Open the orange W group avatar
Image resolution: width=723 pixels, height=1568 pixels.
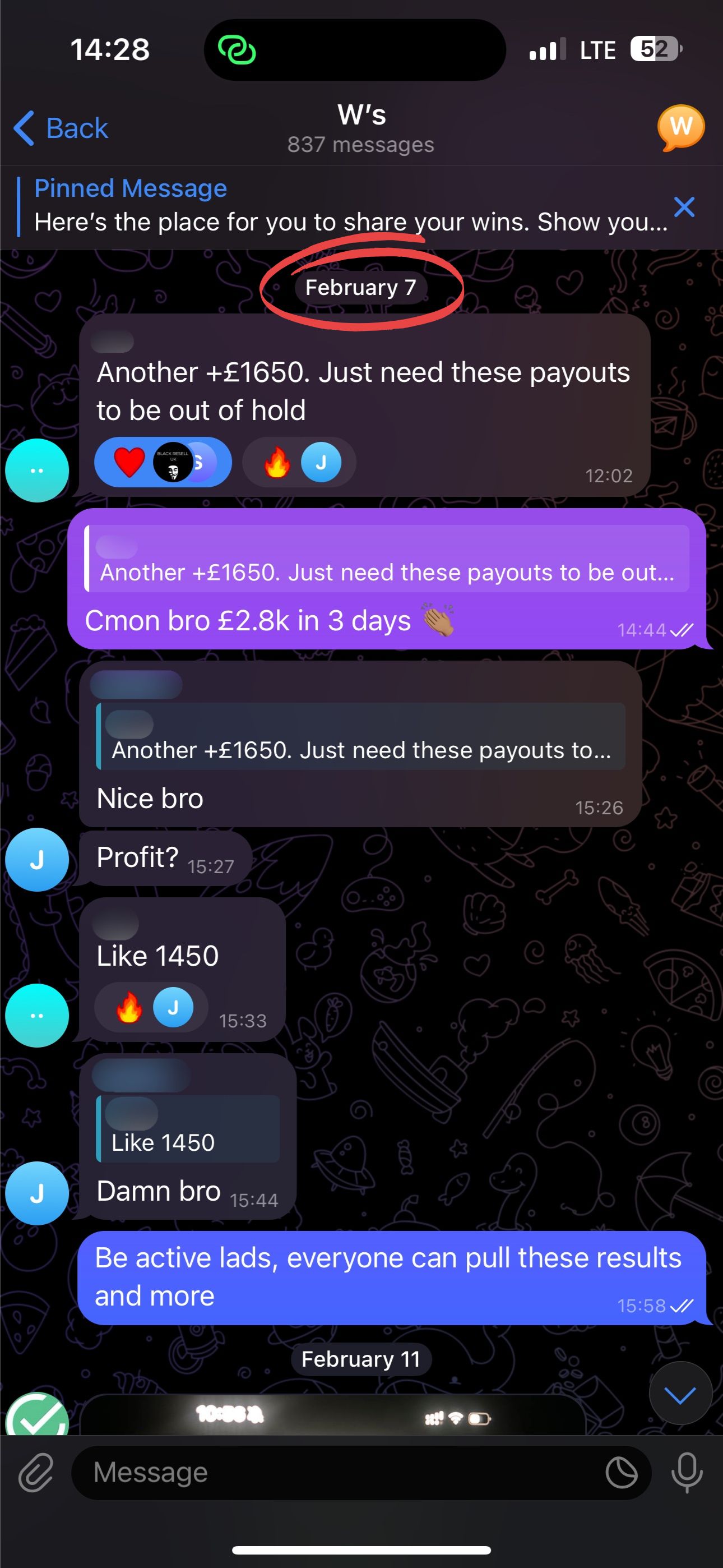point(680,128)
